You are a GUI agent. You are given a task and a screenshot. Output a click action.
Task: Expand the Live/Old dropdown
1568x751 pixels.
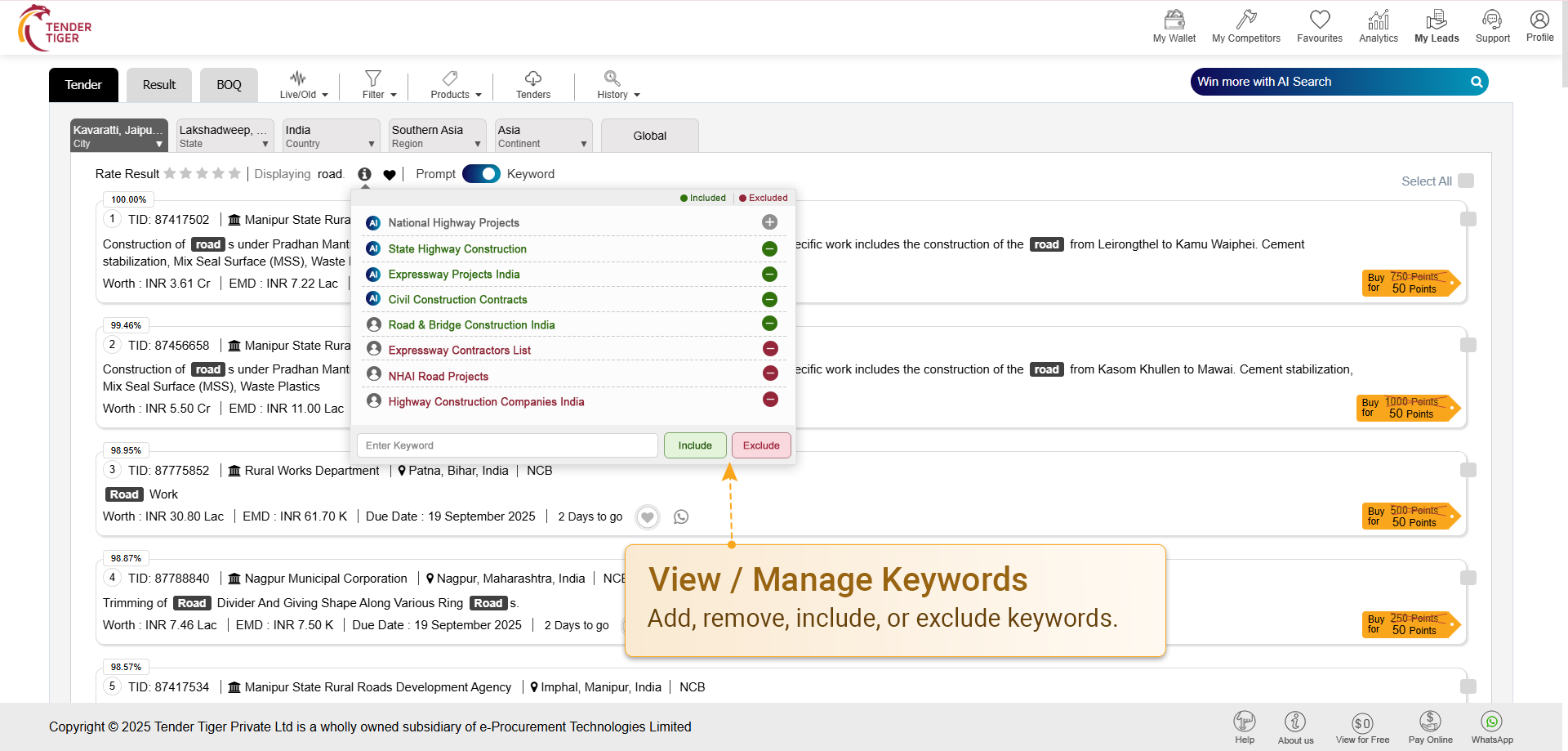(x=303, y=85)
